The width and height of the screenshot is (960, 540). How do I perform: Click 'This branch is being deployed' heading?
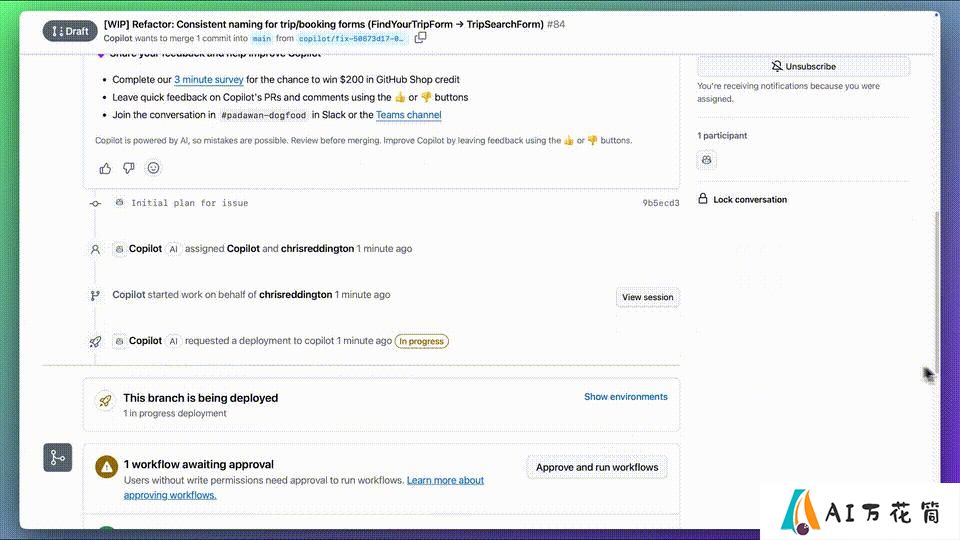(x=200, y=398)
